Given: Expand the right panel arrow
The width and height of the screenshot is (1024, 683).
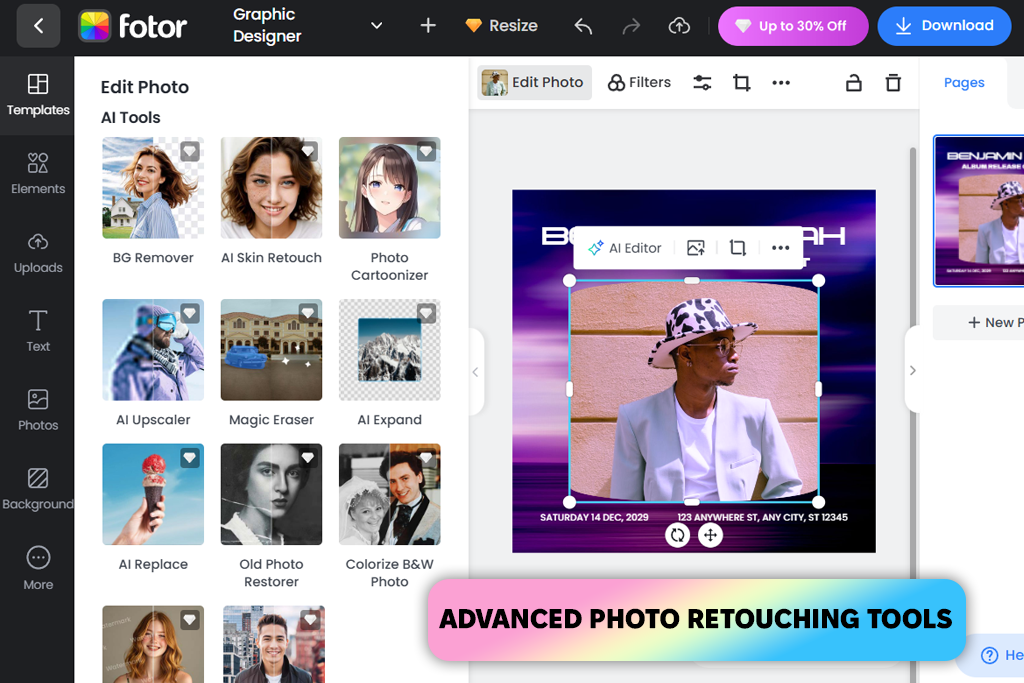Looking at the screenshot, I should [x=912, y=370].
